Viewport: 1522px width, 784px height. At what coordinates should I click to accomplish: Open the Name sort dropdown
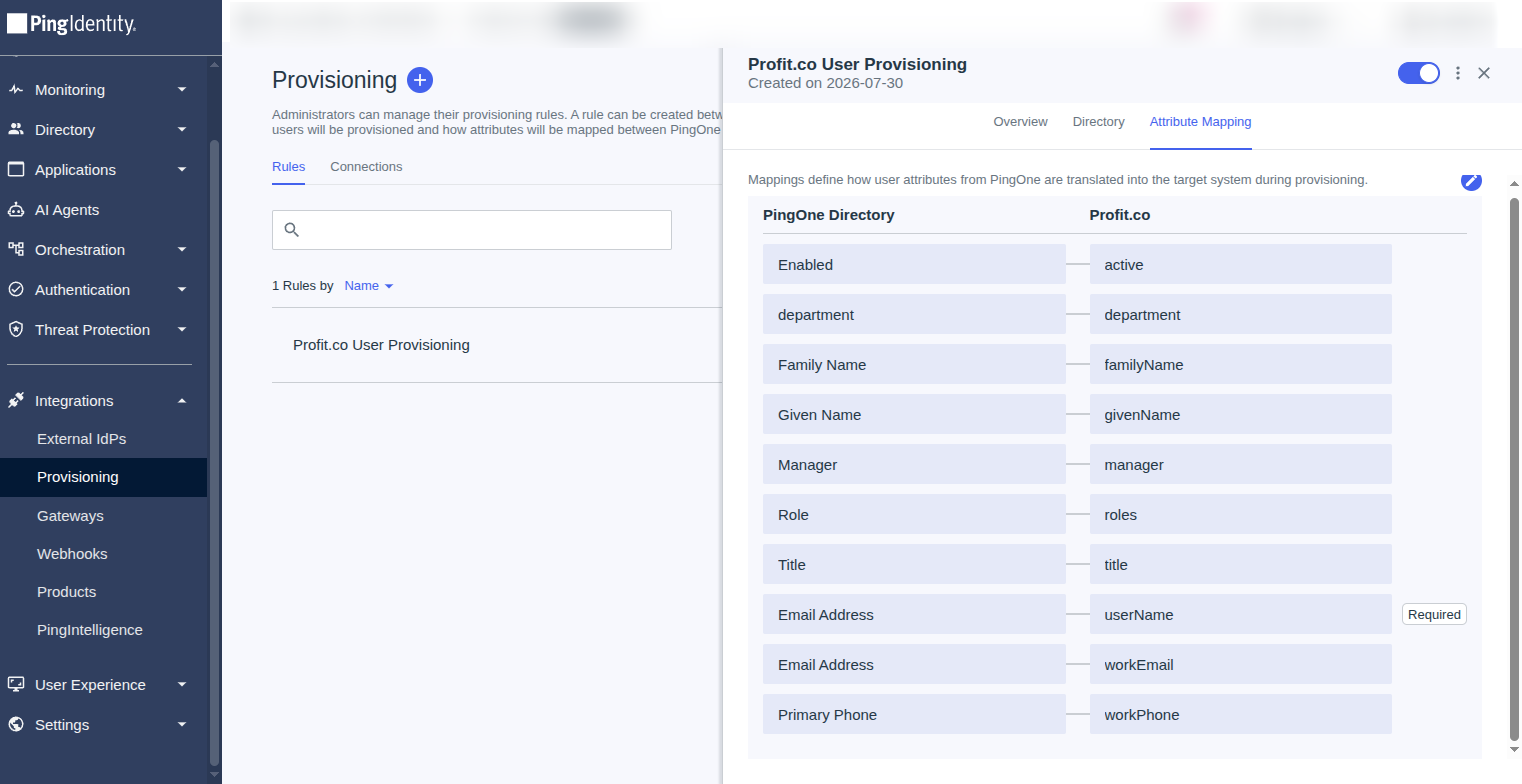click(x=369, y=286)
